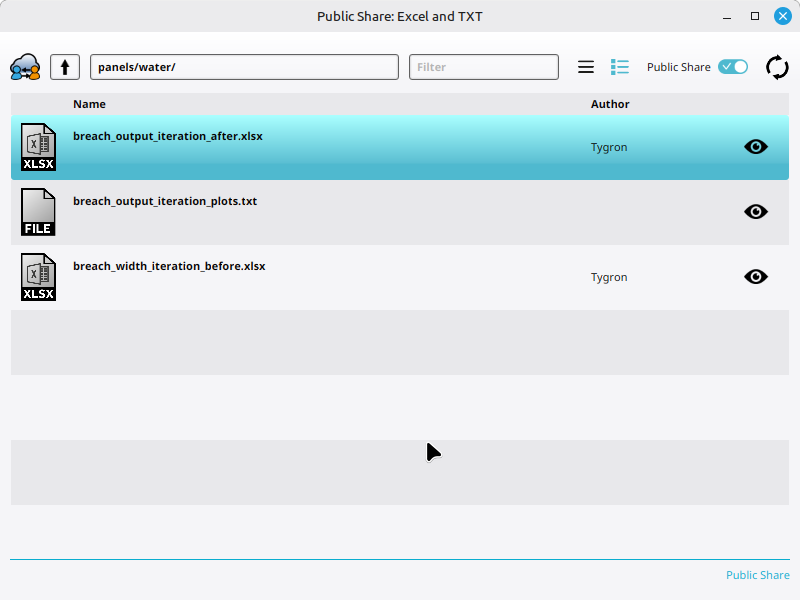Preview breach_width_iteration_before.xlsx with the eye icon
Image resolution: width=800 pixels, height=600 pixels.
coord(756,276)
